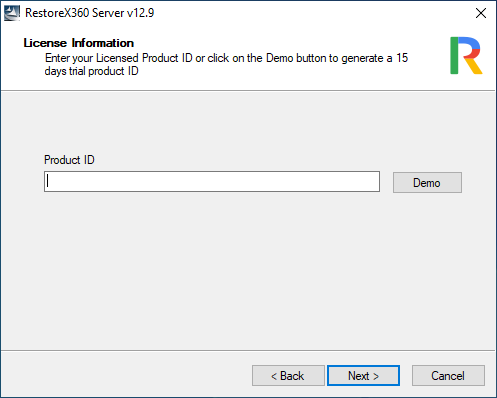The width and height of the screenshot is (497, 398).
Task: Click the blinking text cursor in Product ID
Action: (48, 181)
